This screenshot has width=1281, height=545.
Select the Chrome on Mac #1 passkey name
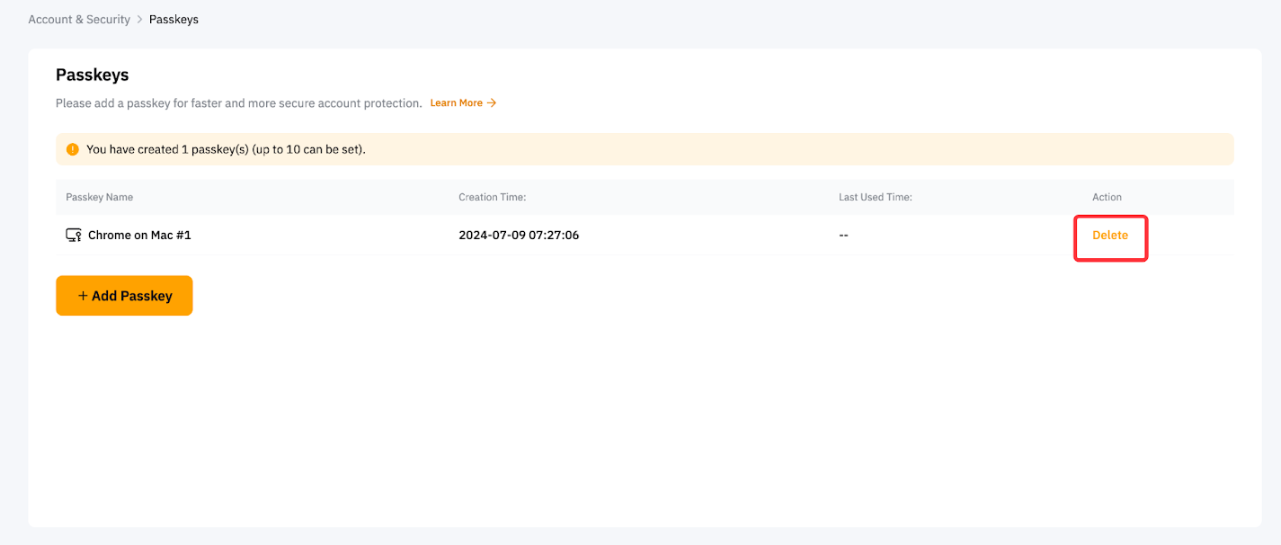point(139,235)
